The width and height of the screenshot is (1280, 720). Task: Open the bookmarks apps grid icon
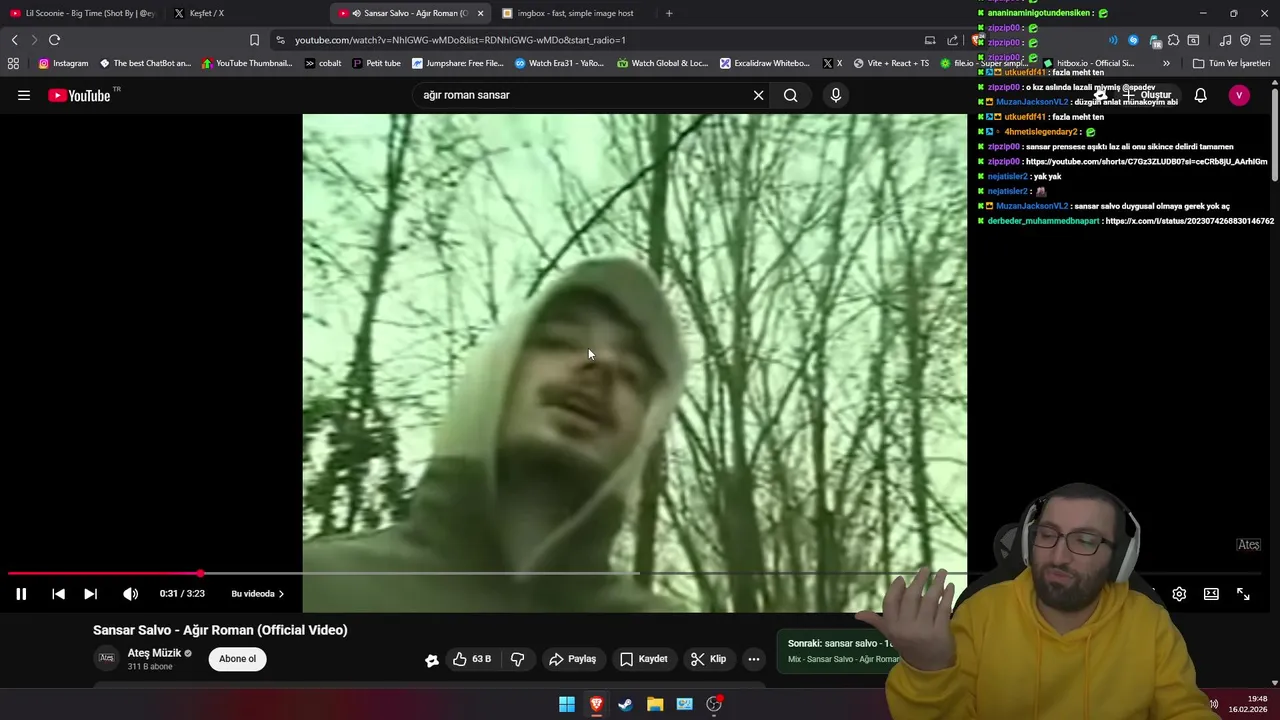[13, 63]
